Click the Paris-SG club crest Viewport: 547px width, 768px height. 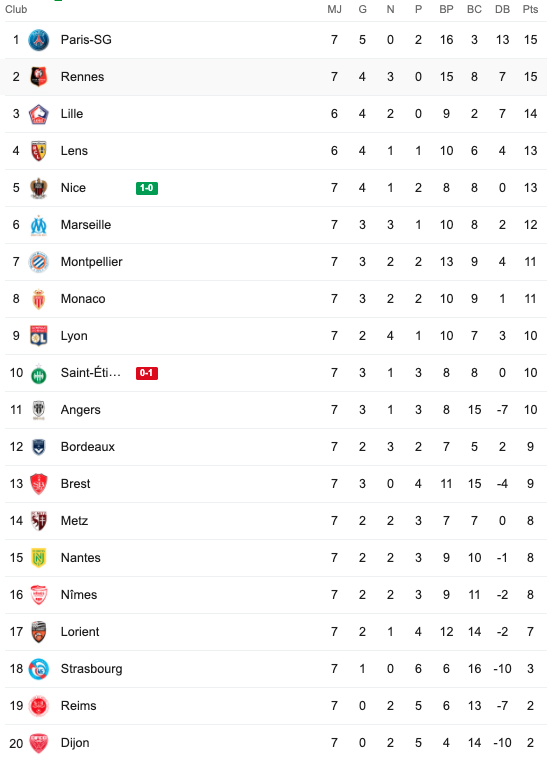coord(39,40)
